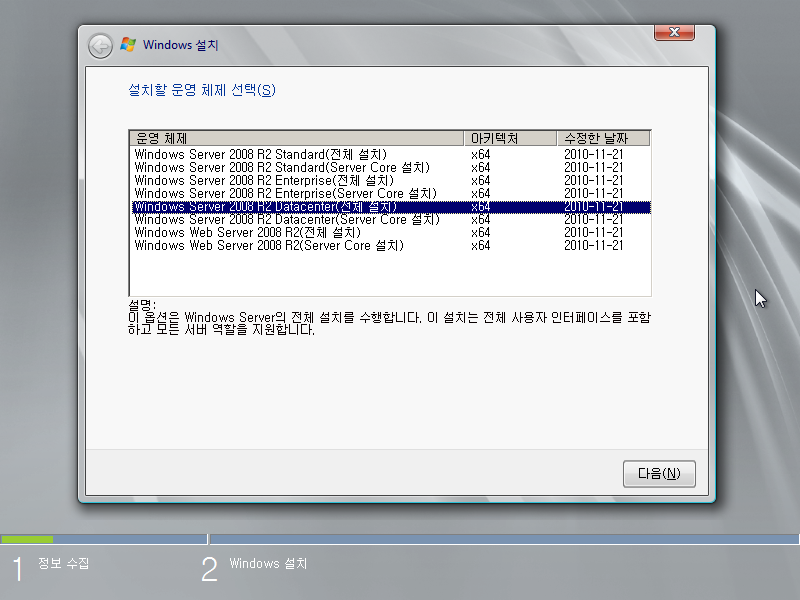This screenshot has height=600, width=800.
Task: Click the 설치할 운영 체제 선택(S) heading
Action: (x=202, y=90)
